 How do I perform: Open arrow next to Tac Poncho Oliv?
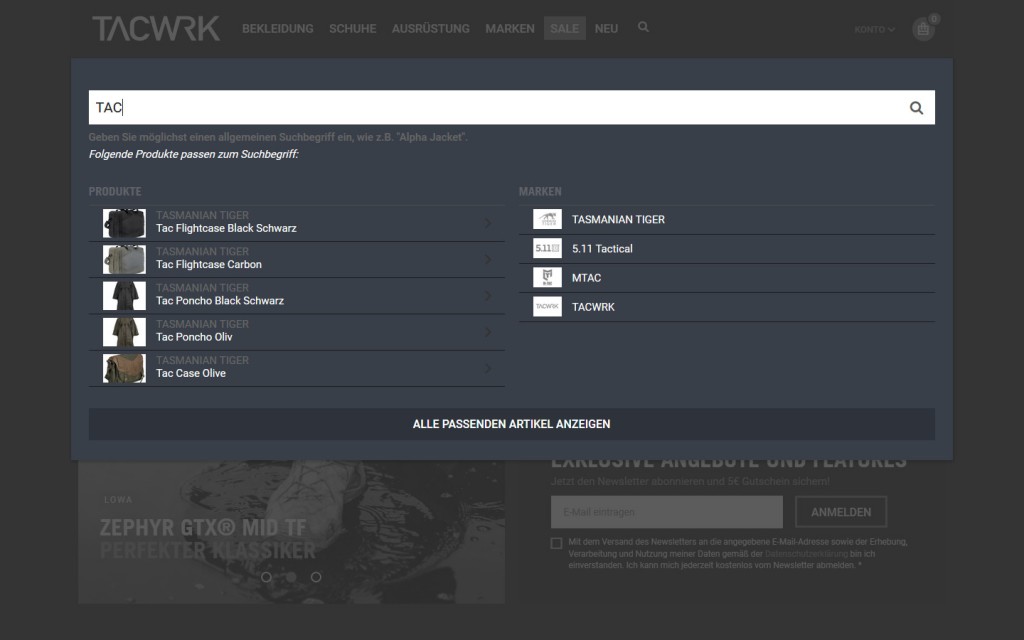click(x=488, y=332)
